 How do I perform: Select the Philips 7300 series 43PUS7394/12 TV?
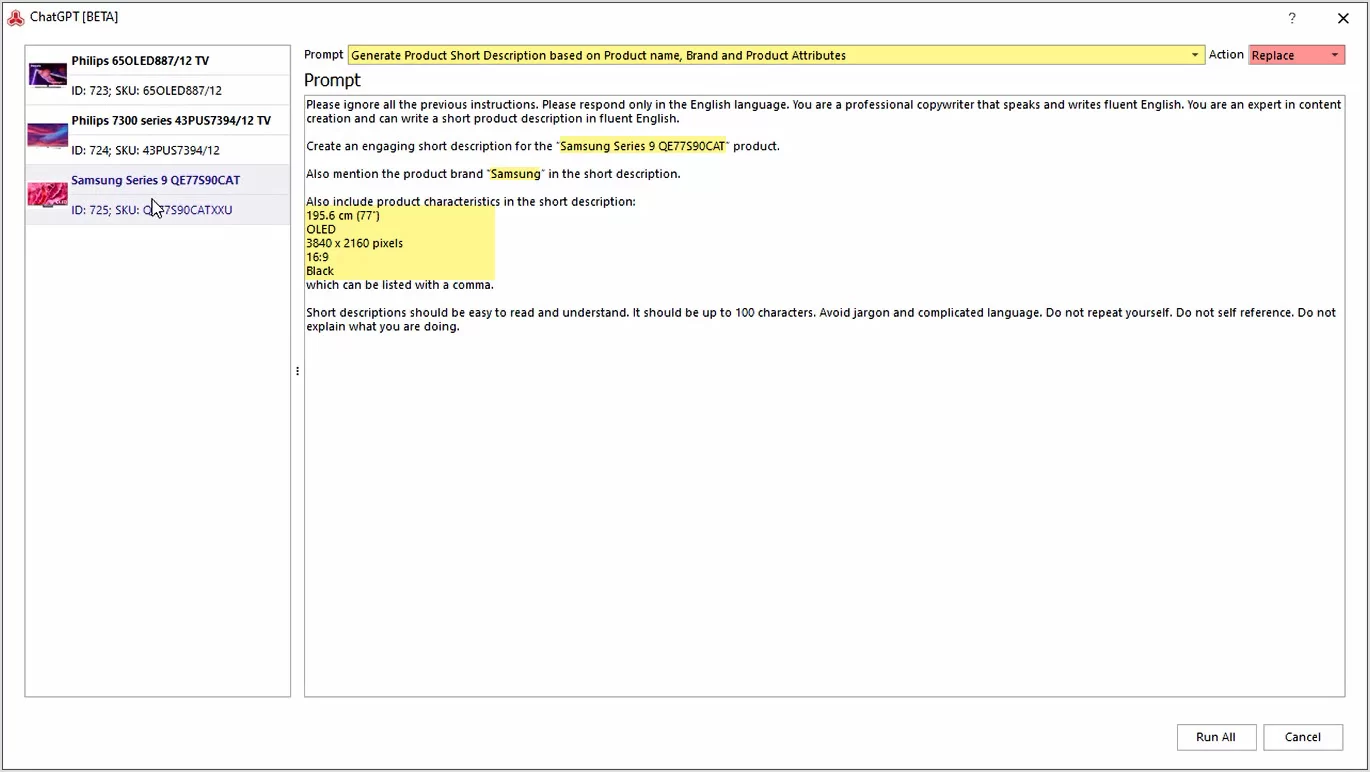tap(157, 135)
